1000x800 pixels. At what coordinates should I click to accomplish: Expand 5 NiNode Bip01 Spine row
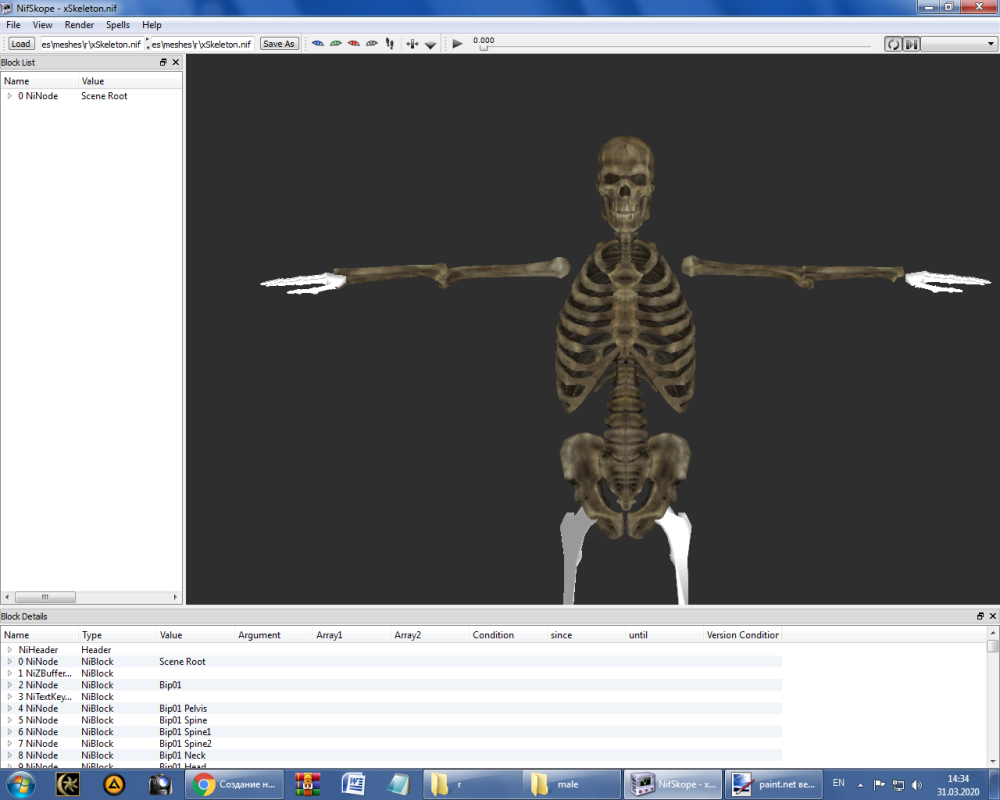(10, 720)
